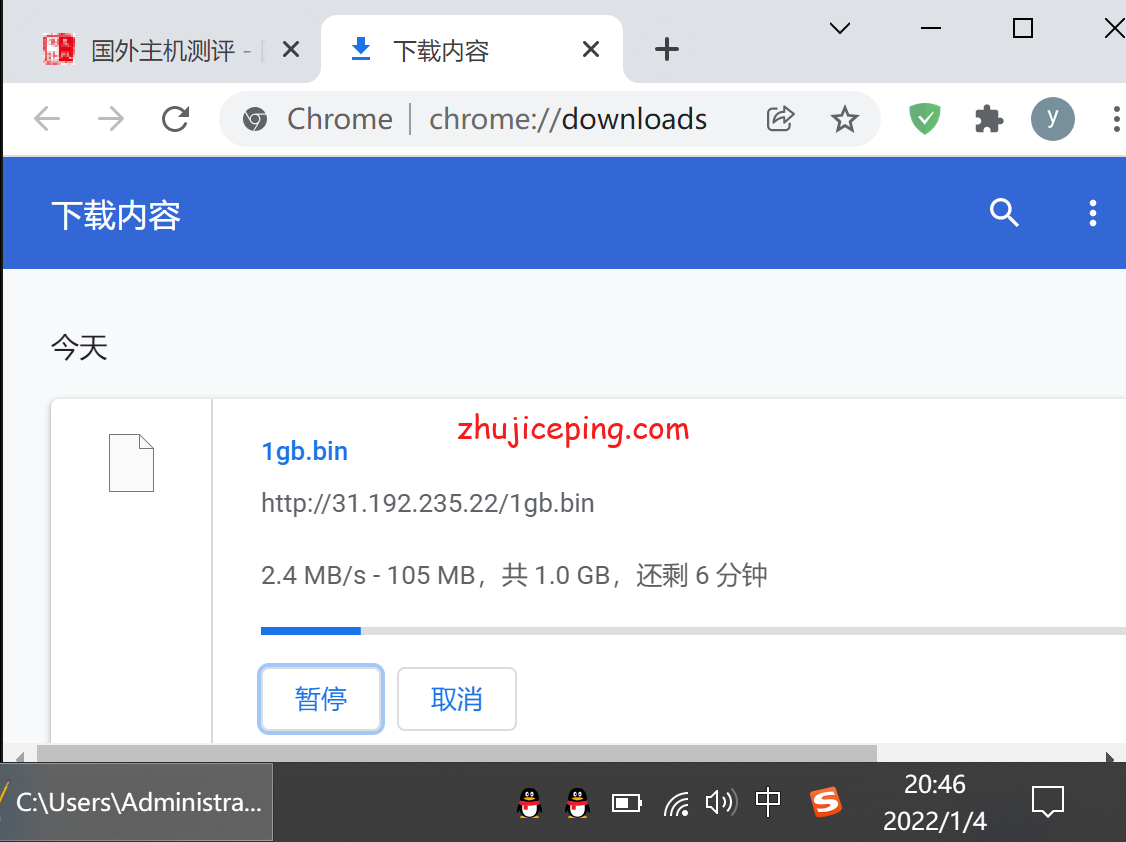
Task: Click the forward navigation arrow
Action: pos(110,118)
